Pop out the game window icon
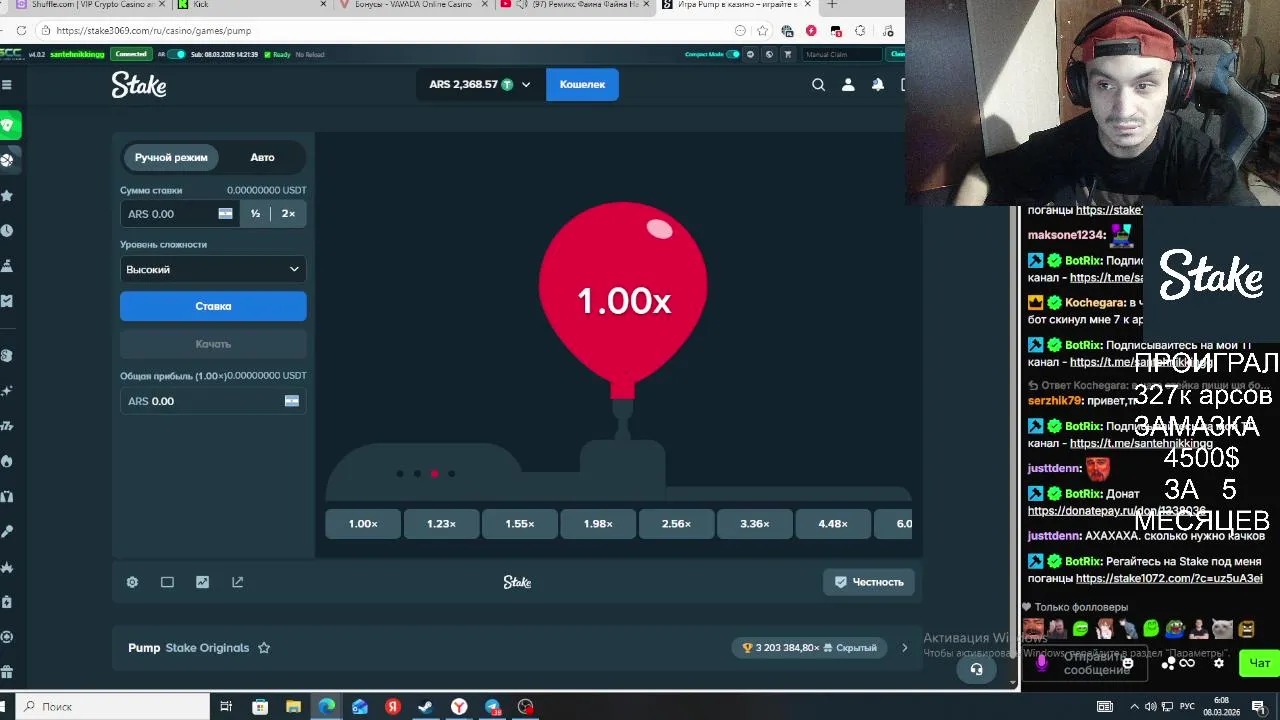This screenshot has height=720, width=1280. coord(237,582)
